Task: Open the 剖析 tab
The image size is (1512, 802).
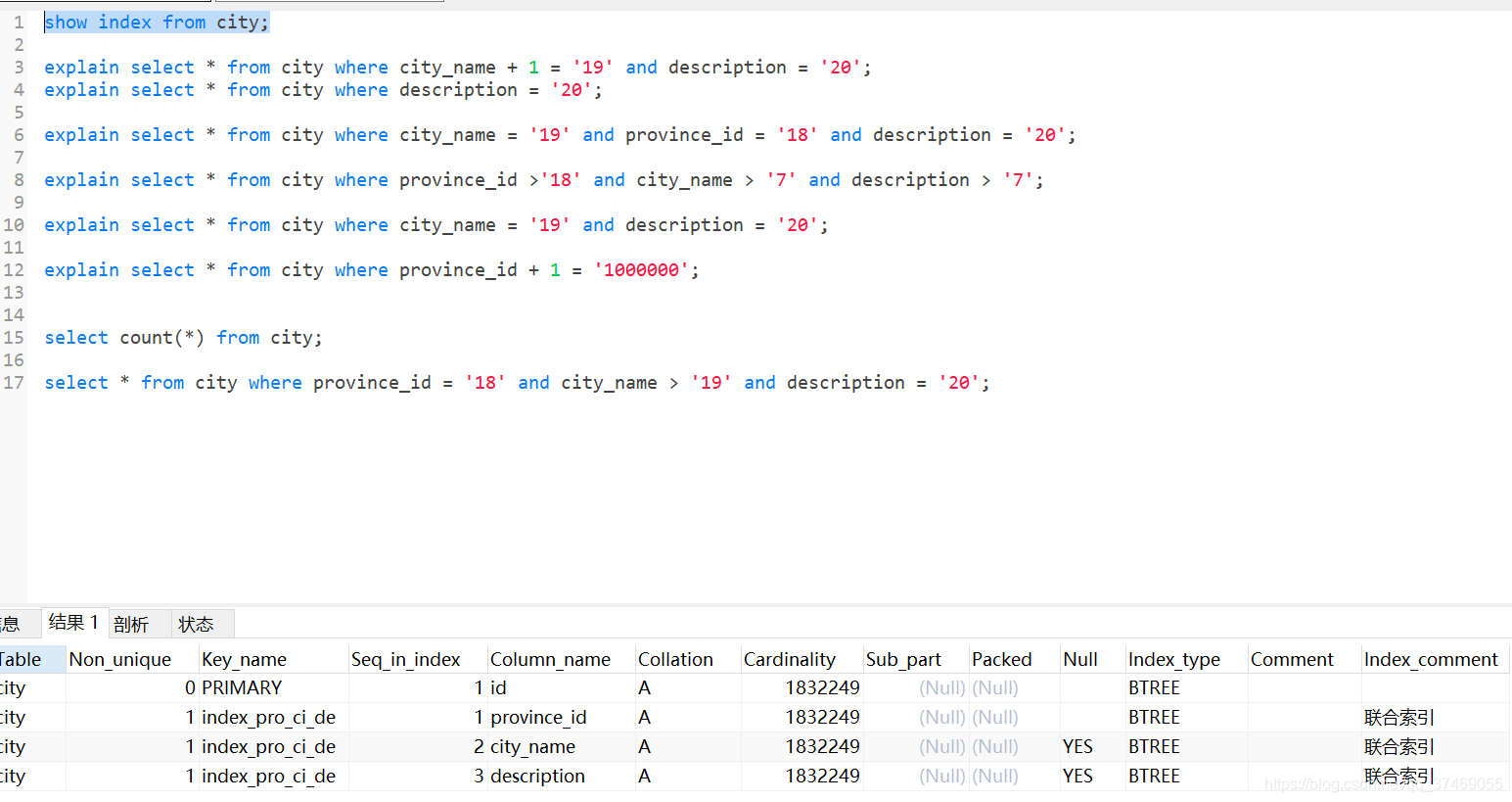Action: 131,624
